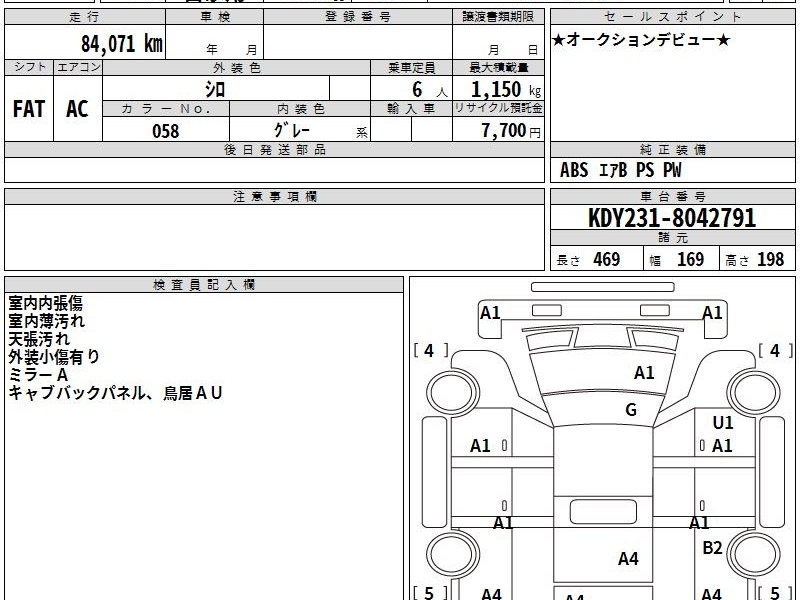Click the rear-left wheel in diagram
Image resolution: width=800 pixels, height=600 pixels.
click(452, 555)
